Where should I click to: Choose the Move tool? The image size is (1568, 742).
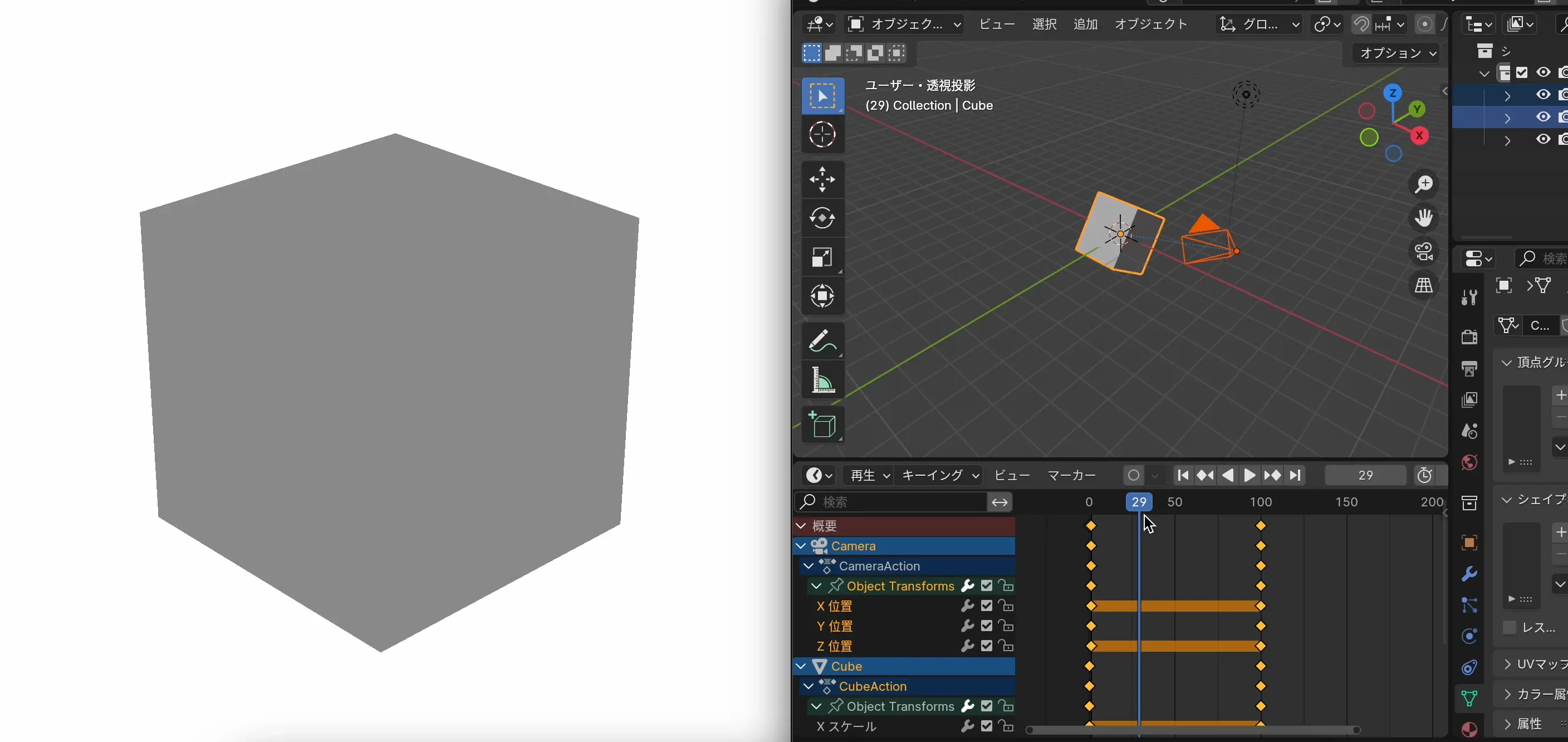pos(823,180)
